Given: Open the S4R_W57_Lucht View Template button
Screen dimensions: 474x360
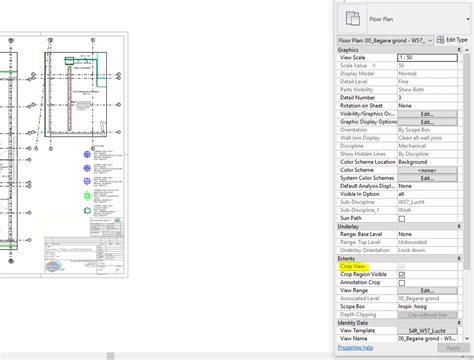Looking at the screenshot, I should pyautogui.click(x=427, y=331).
